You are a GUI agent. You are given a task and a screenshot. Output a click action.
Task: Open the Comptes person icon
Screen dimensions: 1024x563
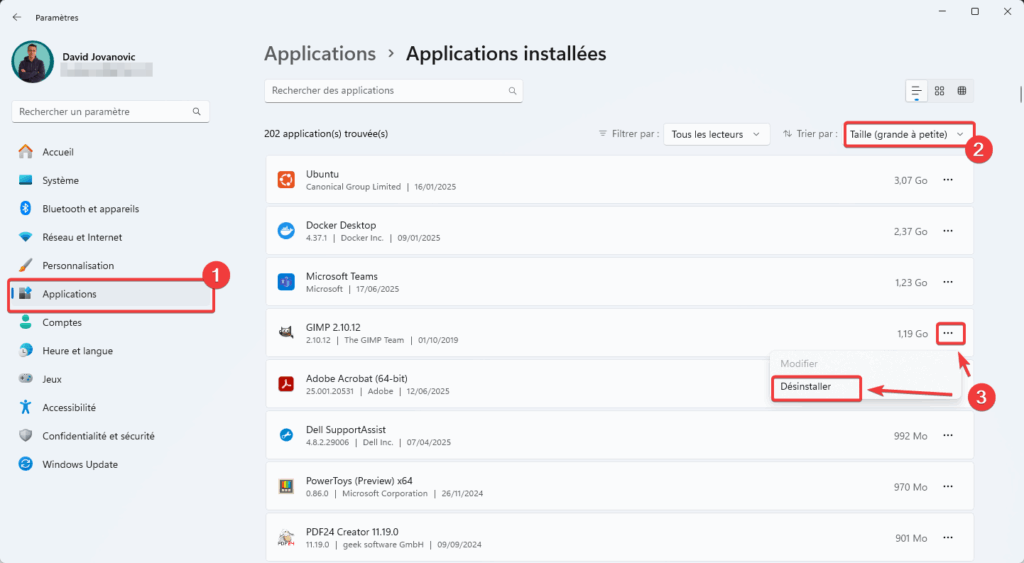[x=25, y=322]
